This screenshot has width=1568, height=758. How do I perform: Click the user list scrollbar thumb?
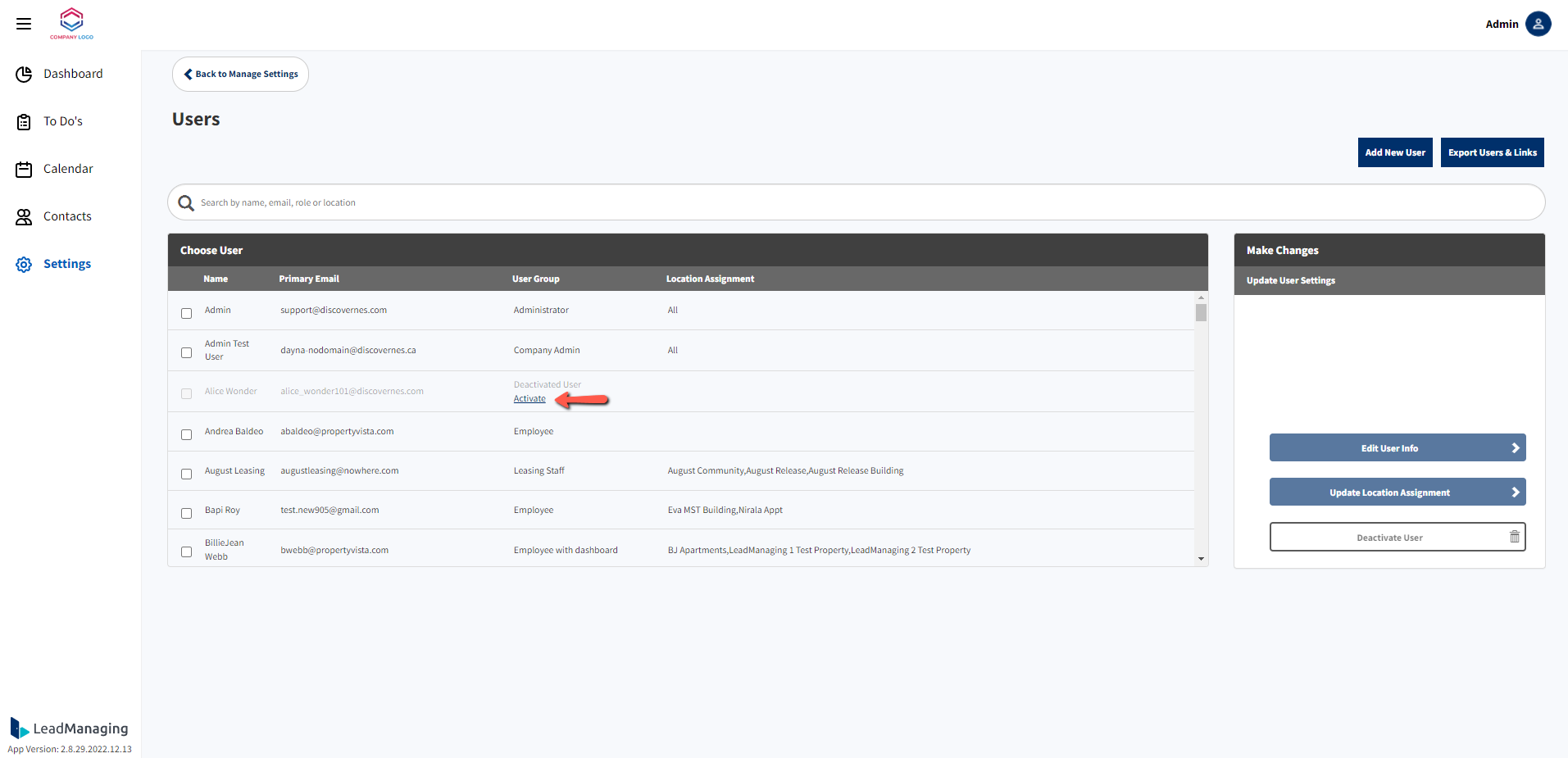click(1201, 312)
